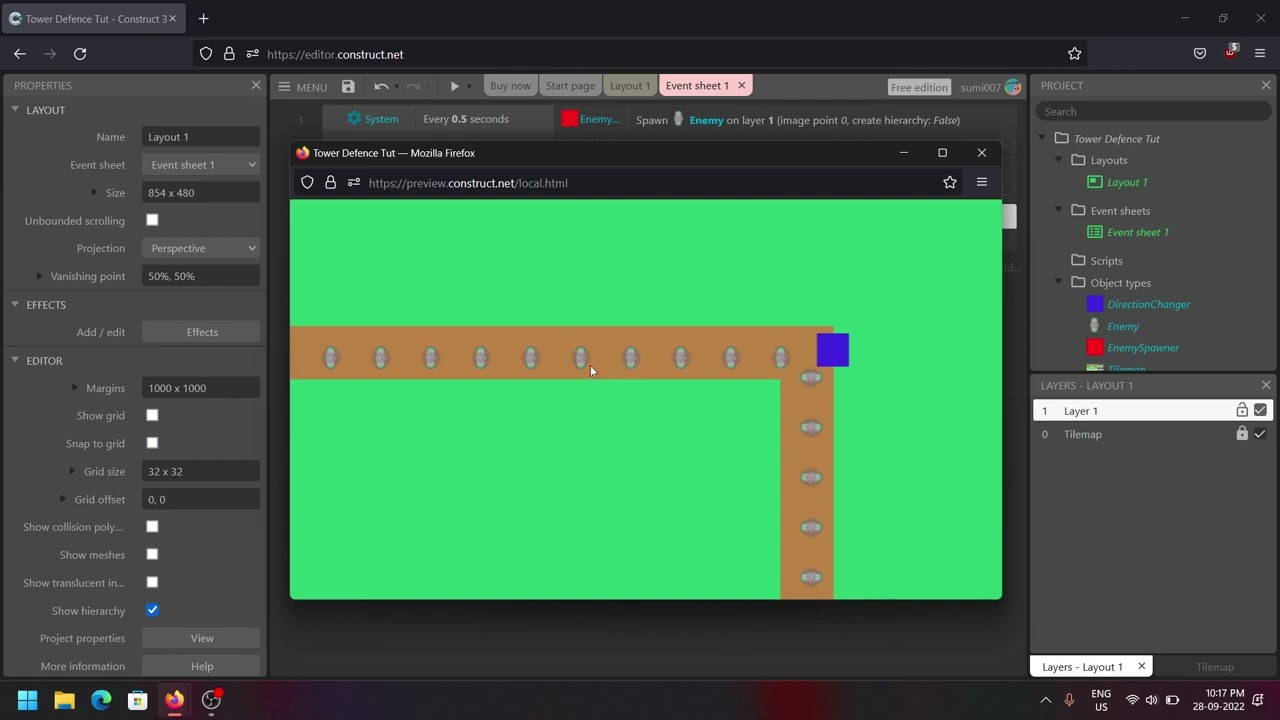Screen dimensions: 1280x720
Task: Open File Explorer from taskbar
Action: click(x=65, y=700)
